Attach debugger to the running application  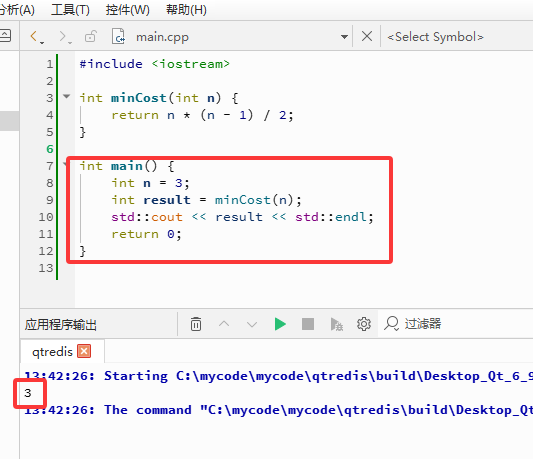tap(336, 324)
